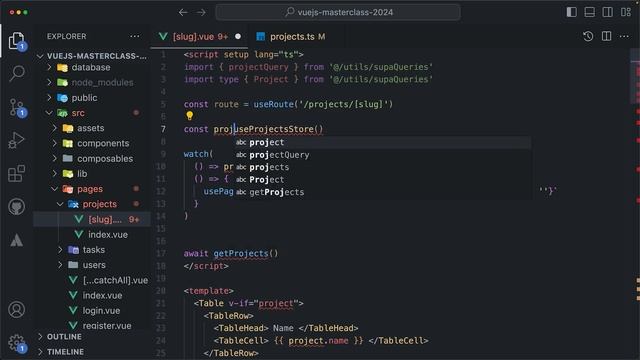Click the overview ruler scrollbar

click(x=635, y=204)
